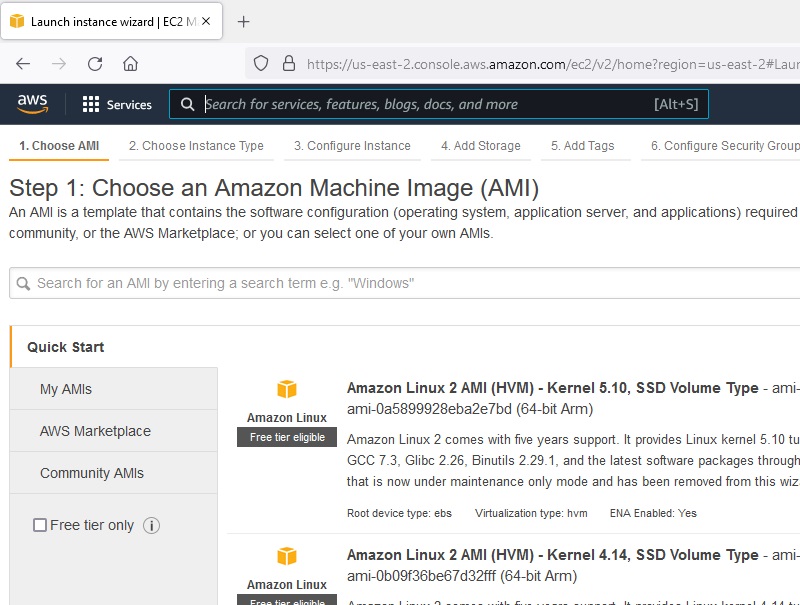Open AWS Marketplace AMI category
The height and width of the screenshot is (605, 800).
click(x=95, y=431)
